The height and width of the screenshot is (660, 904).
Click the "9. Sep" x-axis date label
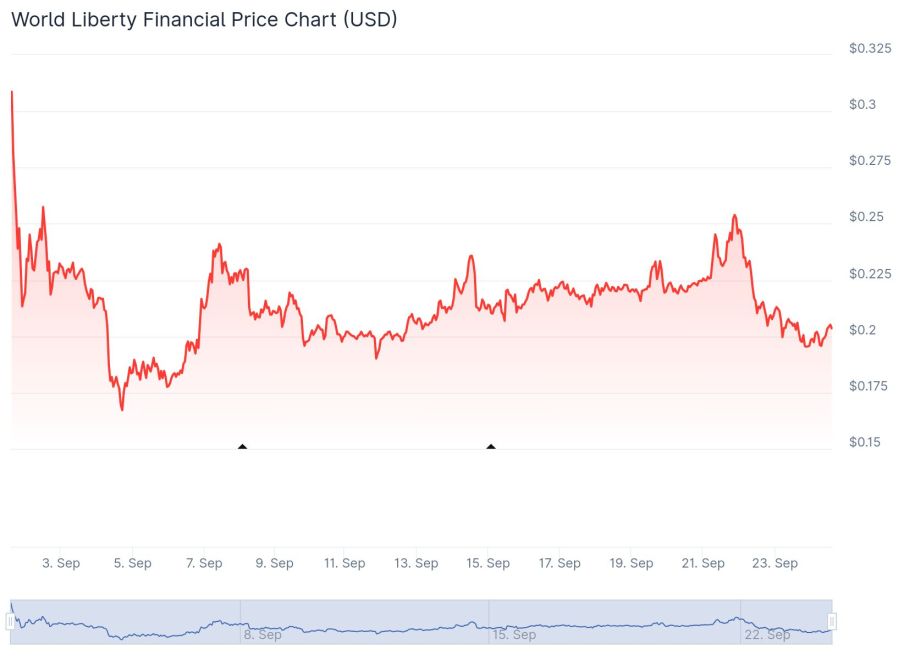pyautogui.click(x=274, y=563)
